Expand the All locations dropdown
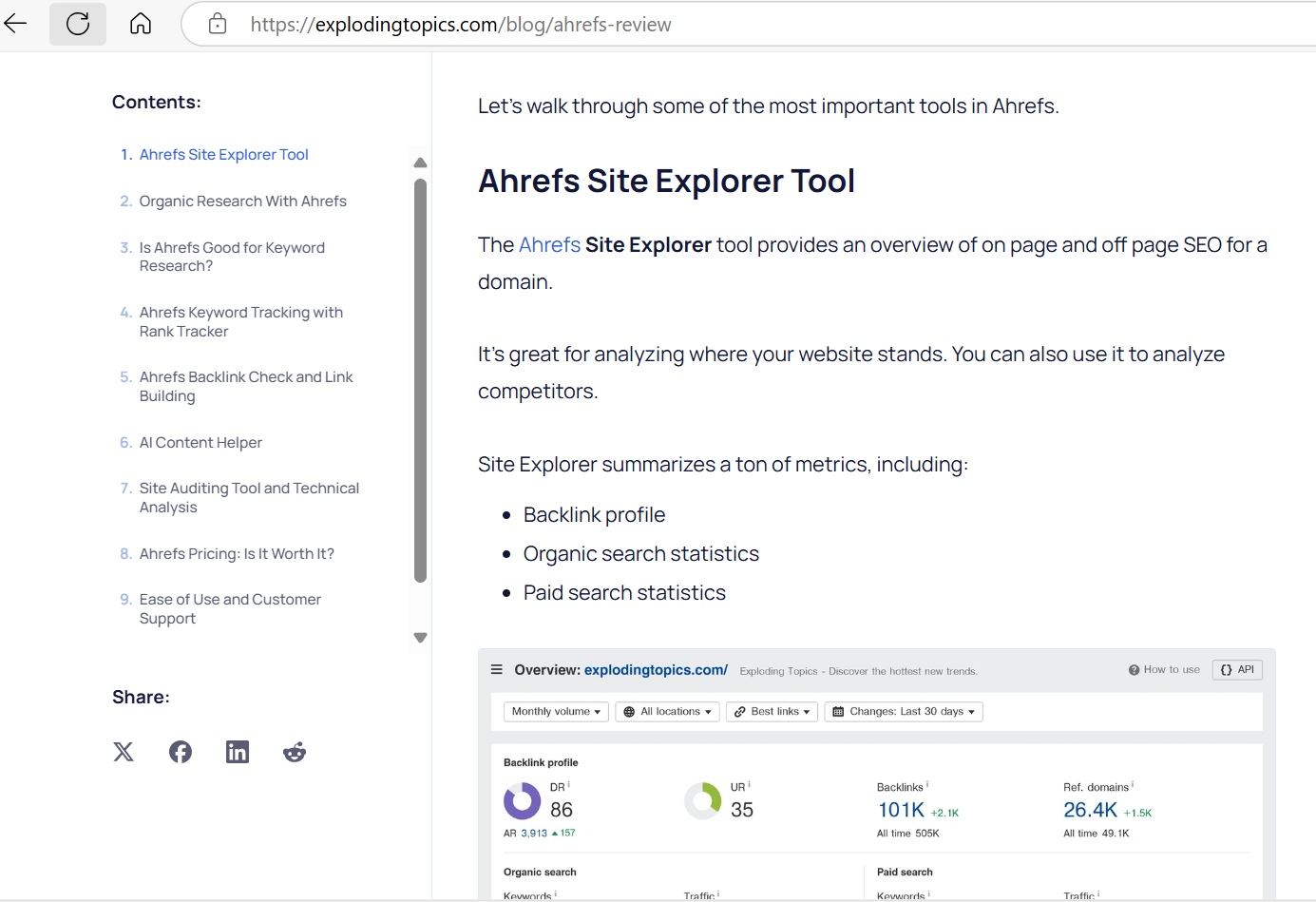Screen dimensions: 1316x902 (667, 711)
